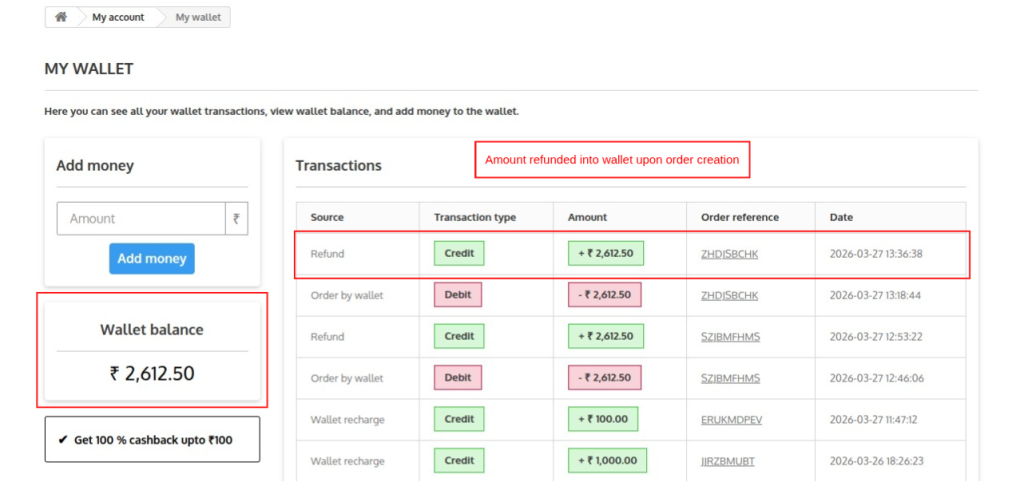Click the Date column header

(840, 217)
